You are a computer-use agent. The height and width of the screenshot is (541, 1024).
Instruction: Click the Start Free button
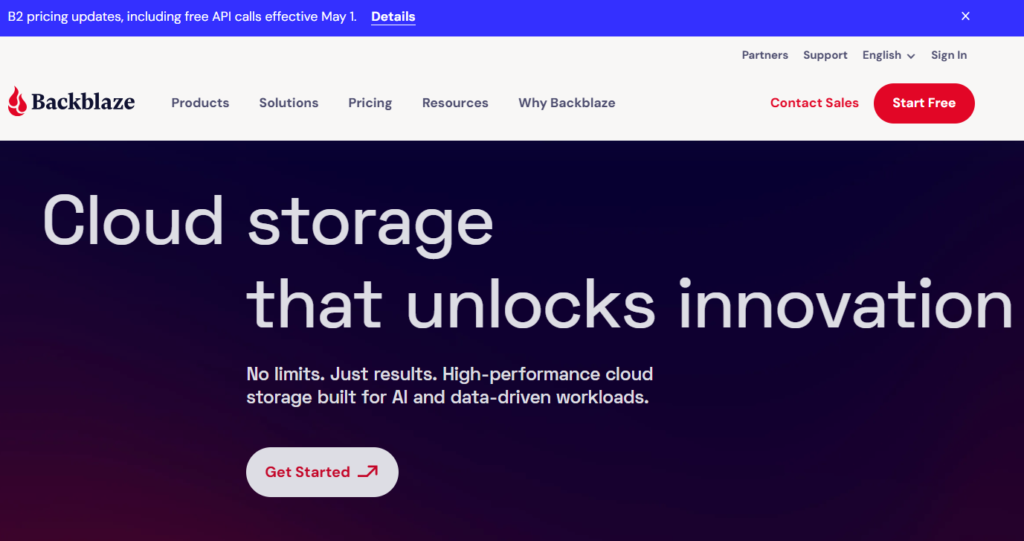point(924,103)
